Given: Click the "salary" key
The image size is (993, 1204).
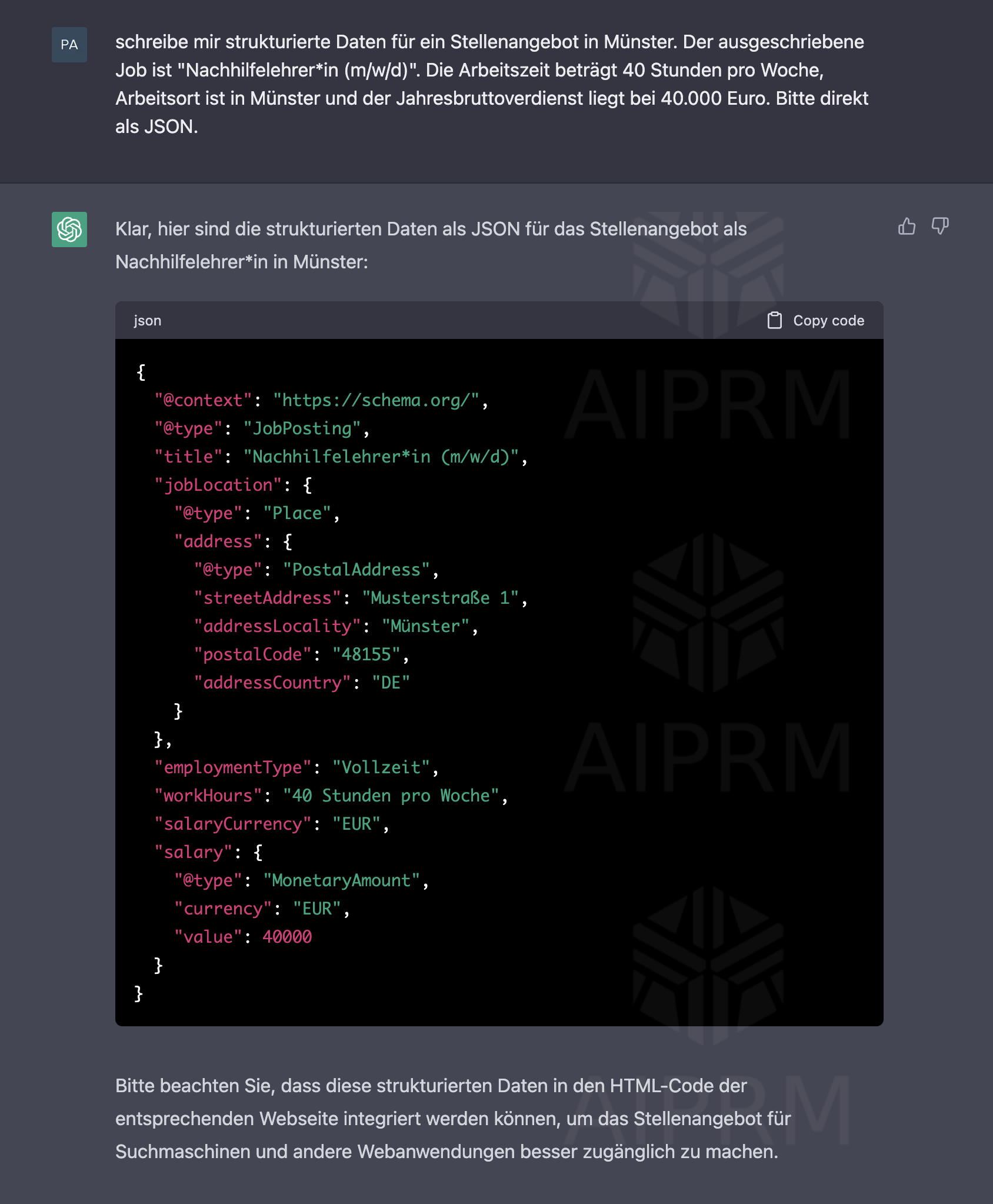Looking at the screenshot, I should pos(193,852).
